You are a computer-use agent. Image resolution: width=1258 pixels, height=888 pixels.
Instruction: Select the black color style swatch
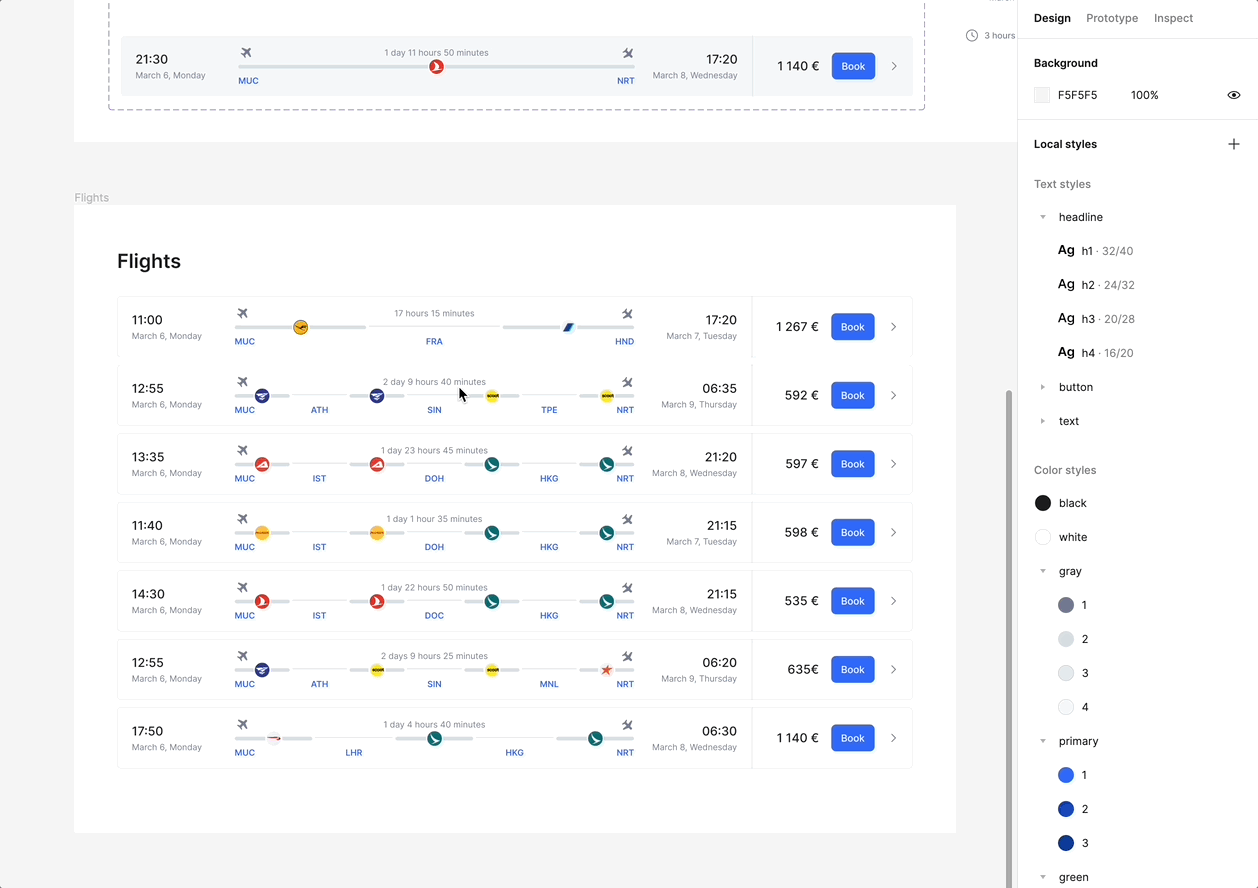coord(1043,503)
